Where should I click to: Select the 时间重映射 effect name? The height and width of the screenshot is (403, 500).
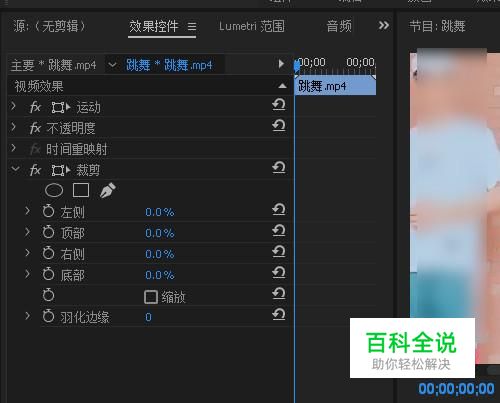tap(77, 149)
